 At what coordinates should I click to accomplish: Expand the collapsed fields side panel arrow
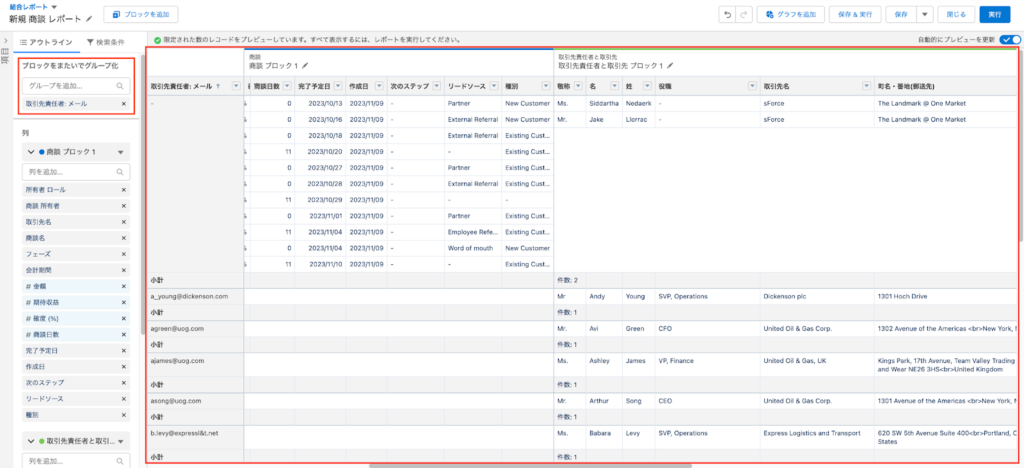tap(5, 40)
